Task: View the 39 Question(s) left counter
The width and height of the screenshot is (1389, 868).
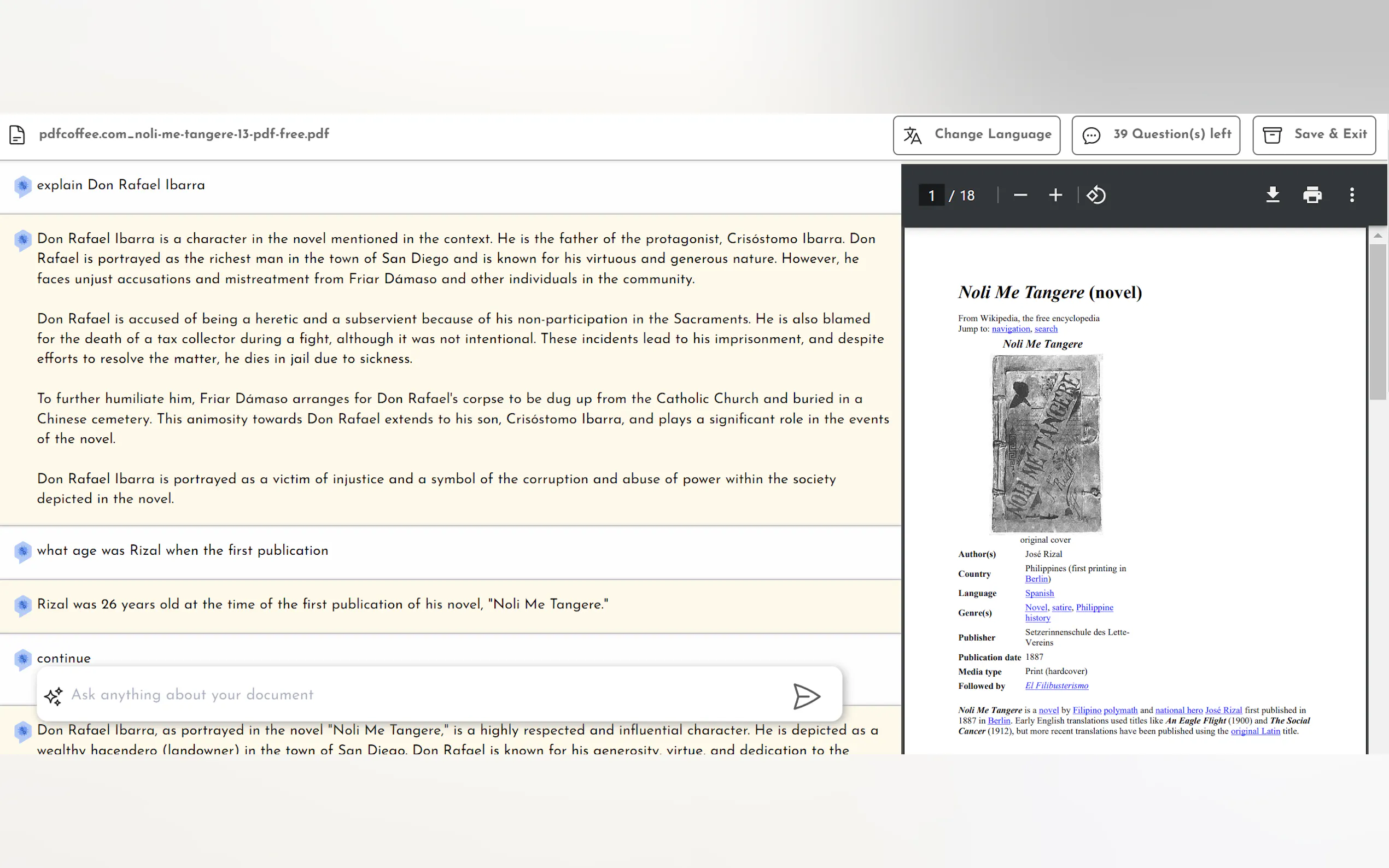Action: 1155,135
